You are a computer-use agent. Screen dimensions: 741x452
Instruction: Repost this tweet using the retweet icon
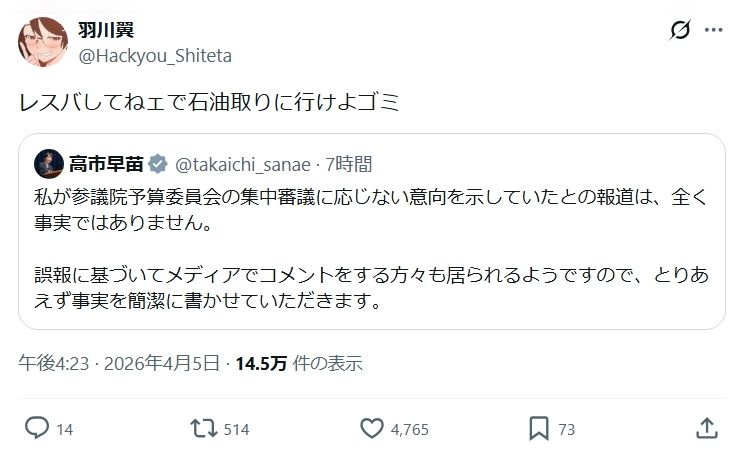[x=203, y=429]
